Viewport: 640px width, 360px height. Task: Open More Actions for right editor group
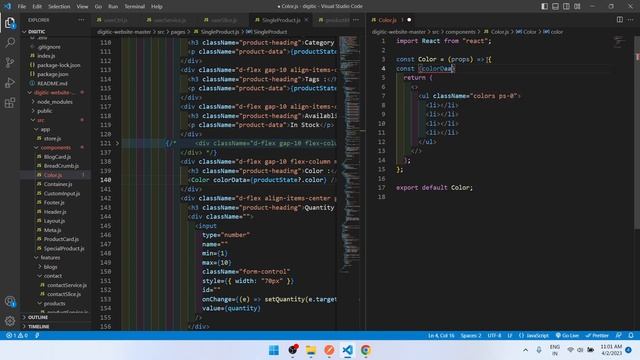(x=631, y=20)
